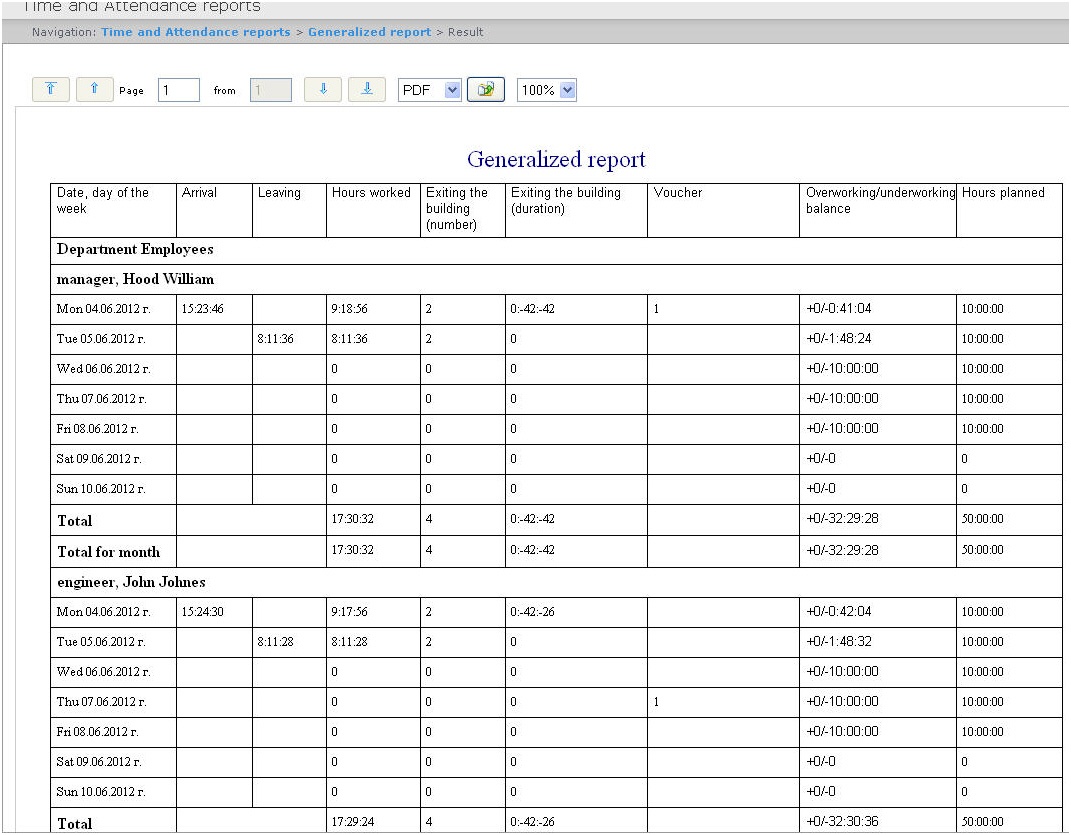Click the Voucher column header

[x=678, y=193]
